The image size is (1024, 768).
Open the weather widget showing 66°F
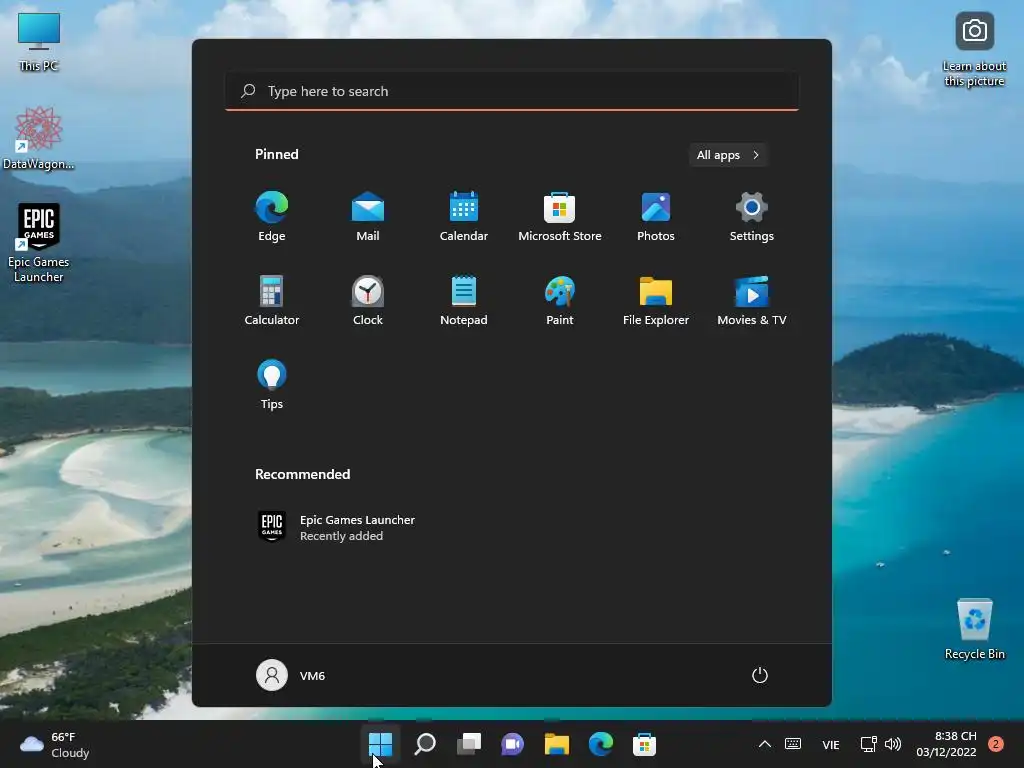pos(55,744)
